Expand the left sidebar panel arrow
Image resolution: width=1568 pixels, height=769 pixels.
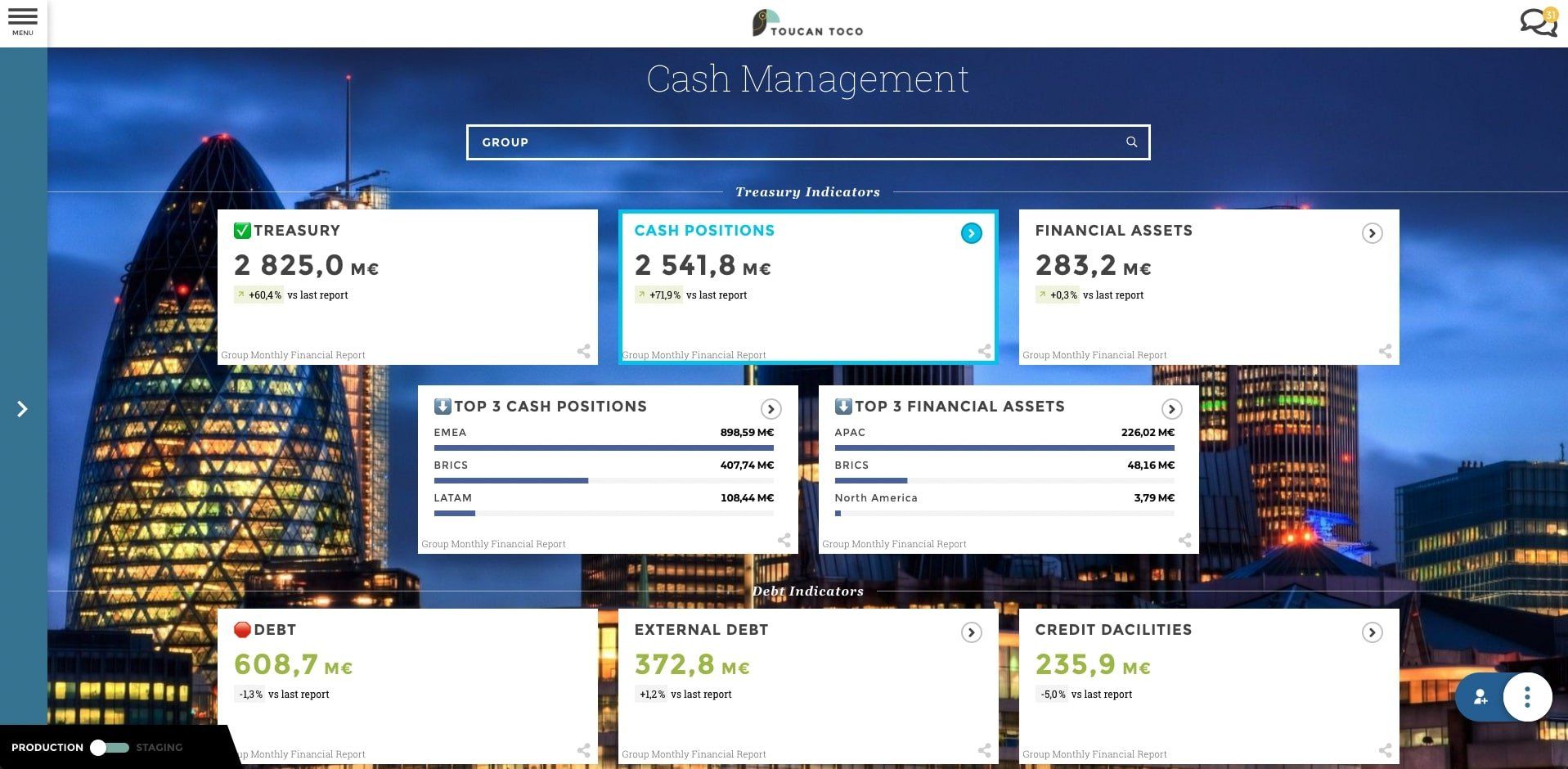22,409
